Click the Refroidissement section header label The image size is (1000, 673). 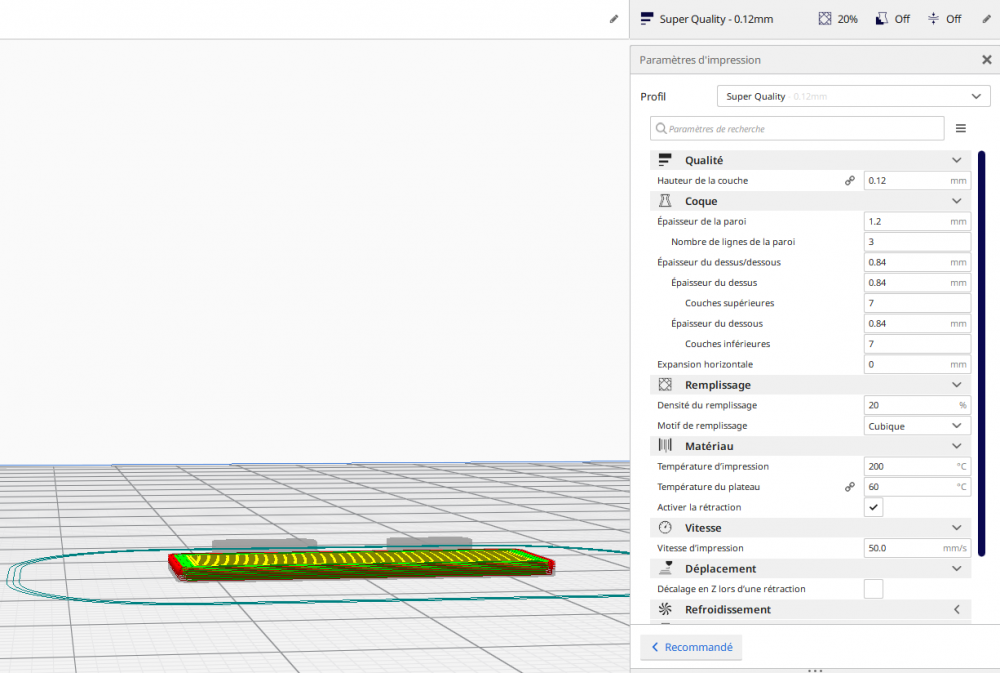pyautogui.click(x=728, y=609)
